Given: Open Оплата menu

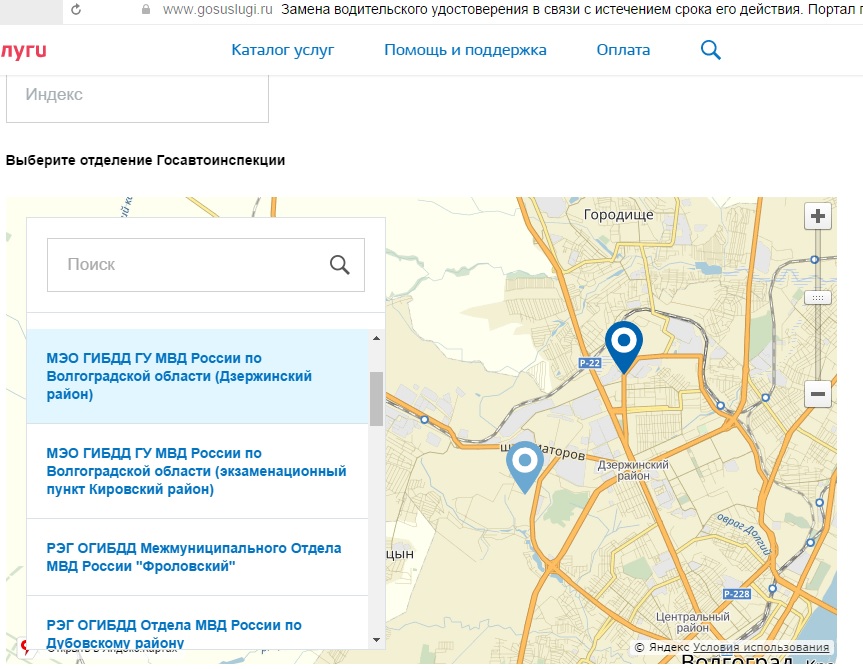Looking at the screenshot, I should (x=623, y=50).
